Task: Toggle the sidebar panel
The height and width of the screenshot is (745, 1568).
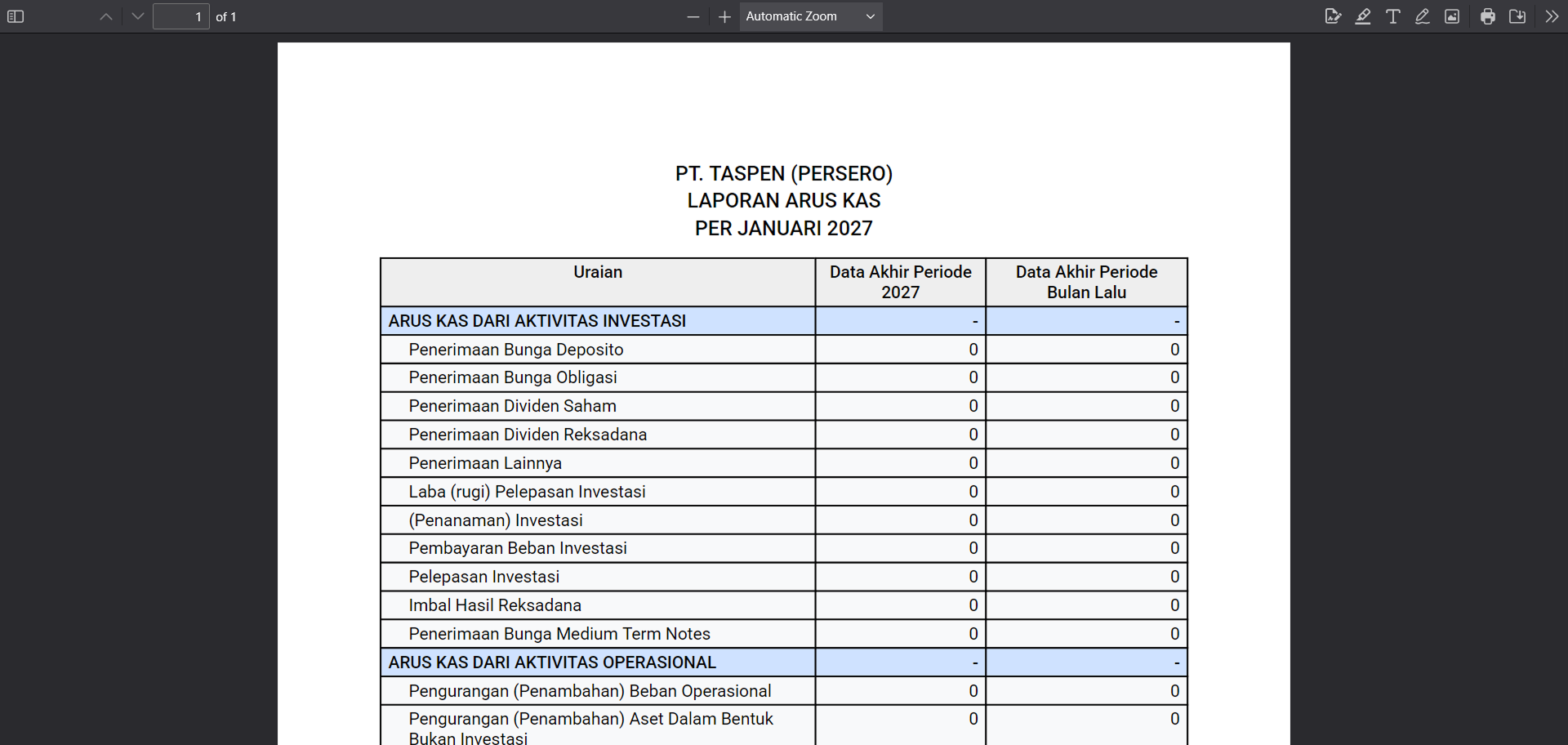Action: tap(16, 16)
